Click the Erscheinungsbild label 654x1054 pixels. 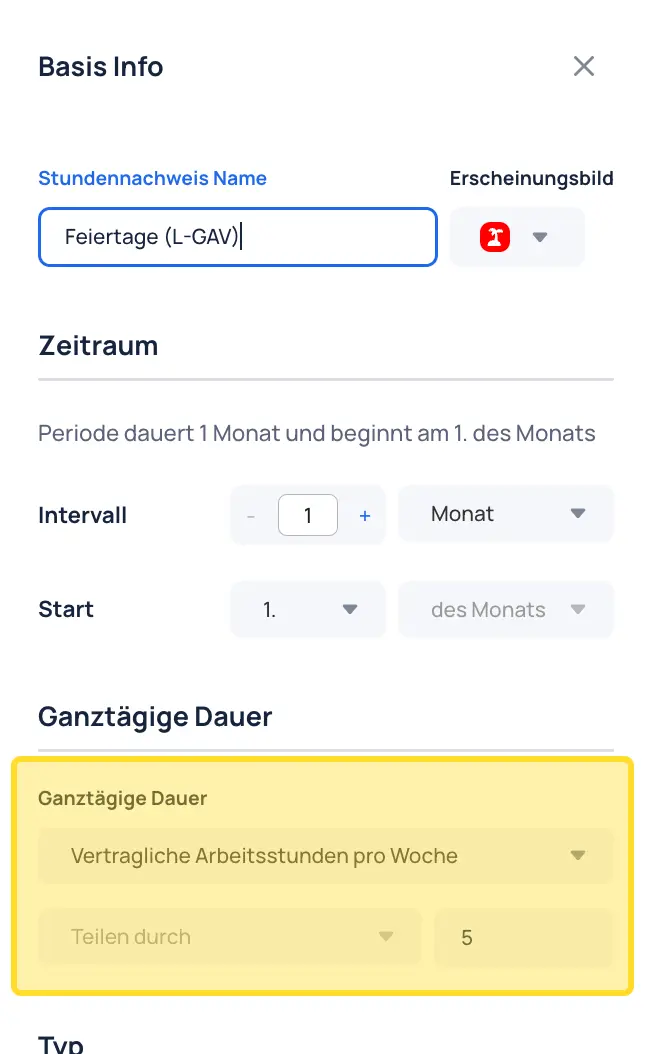pyautogui.click(x=532, y=178)
